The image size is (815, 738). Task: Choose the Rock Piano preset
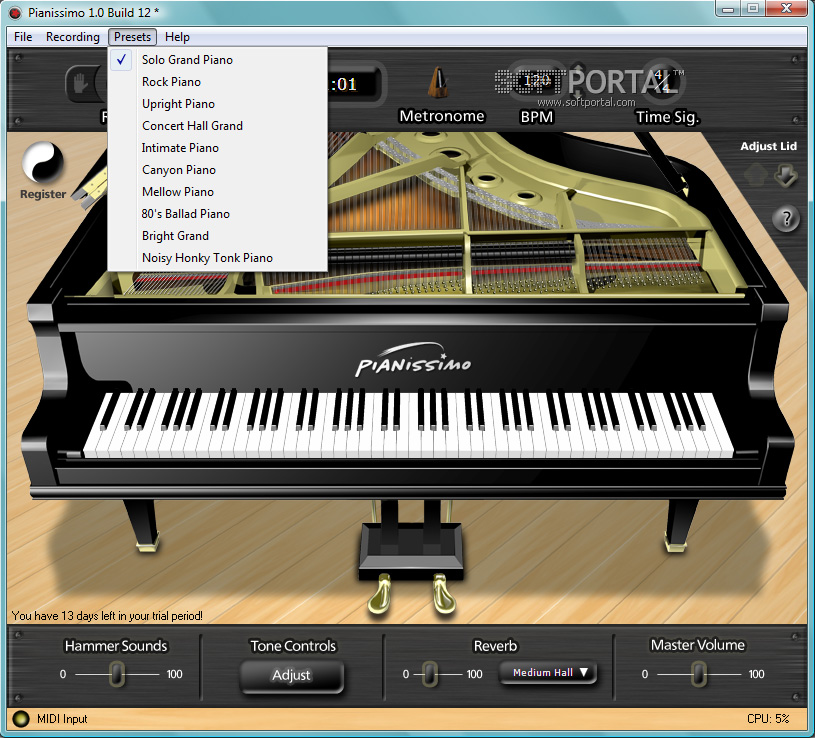pos(217,82)
